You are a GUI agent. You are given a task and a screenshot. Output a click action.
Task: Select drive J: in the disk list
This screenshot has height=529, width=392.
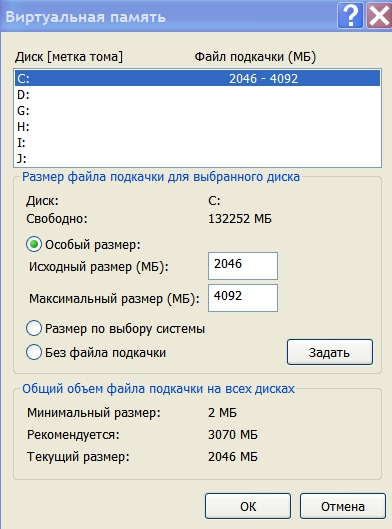[198, 158]
